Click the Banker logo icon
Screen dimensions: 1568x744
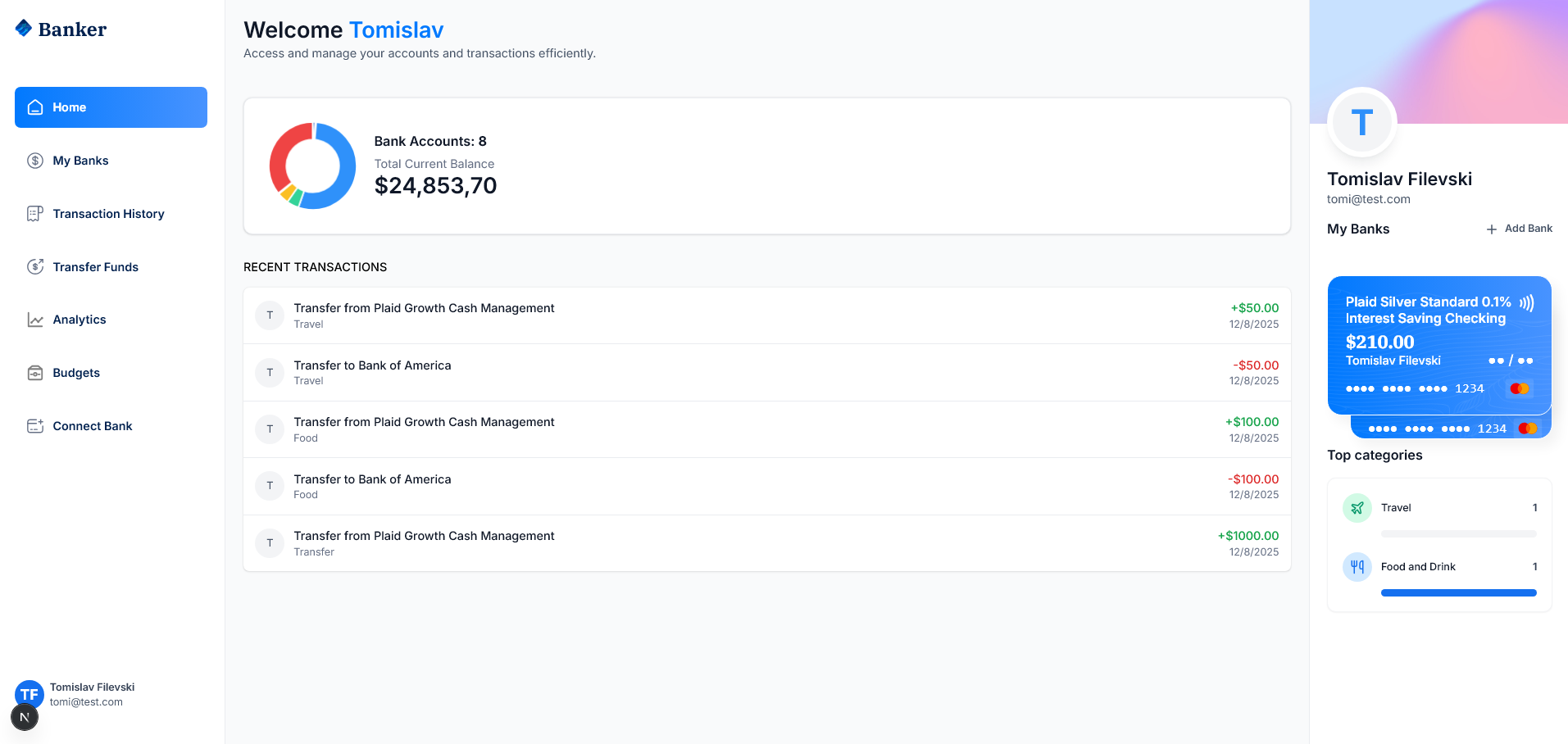[24, 29]
